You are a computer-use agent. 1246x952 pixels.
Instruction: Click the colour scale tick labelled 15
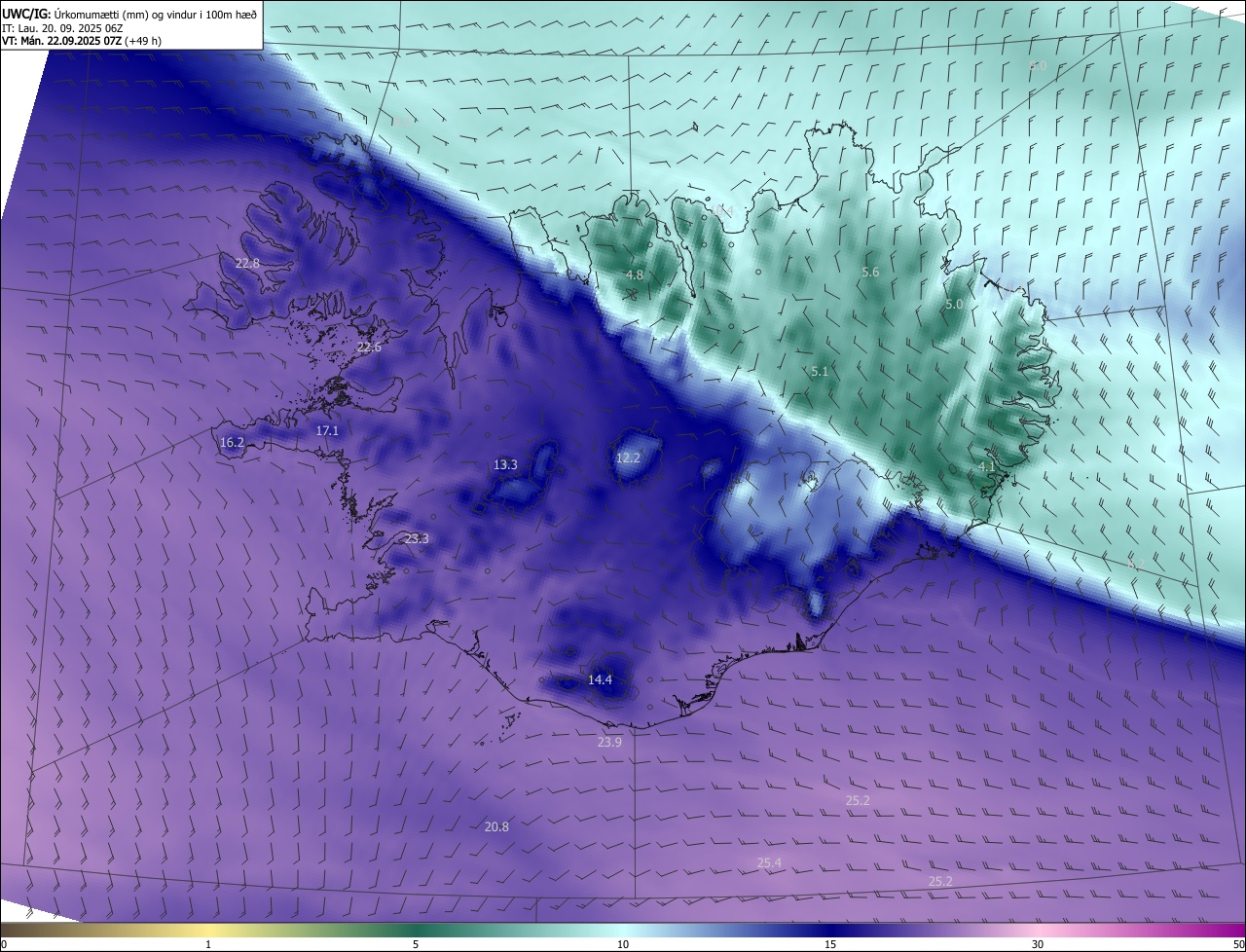[x=830, y=944]
